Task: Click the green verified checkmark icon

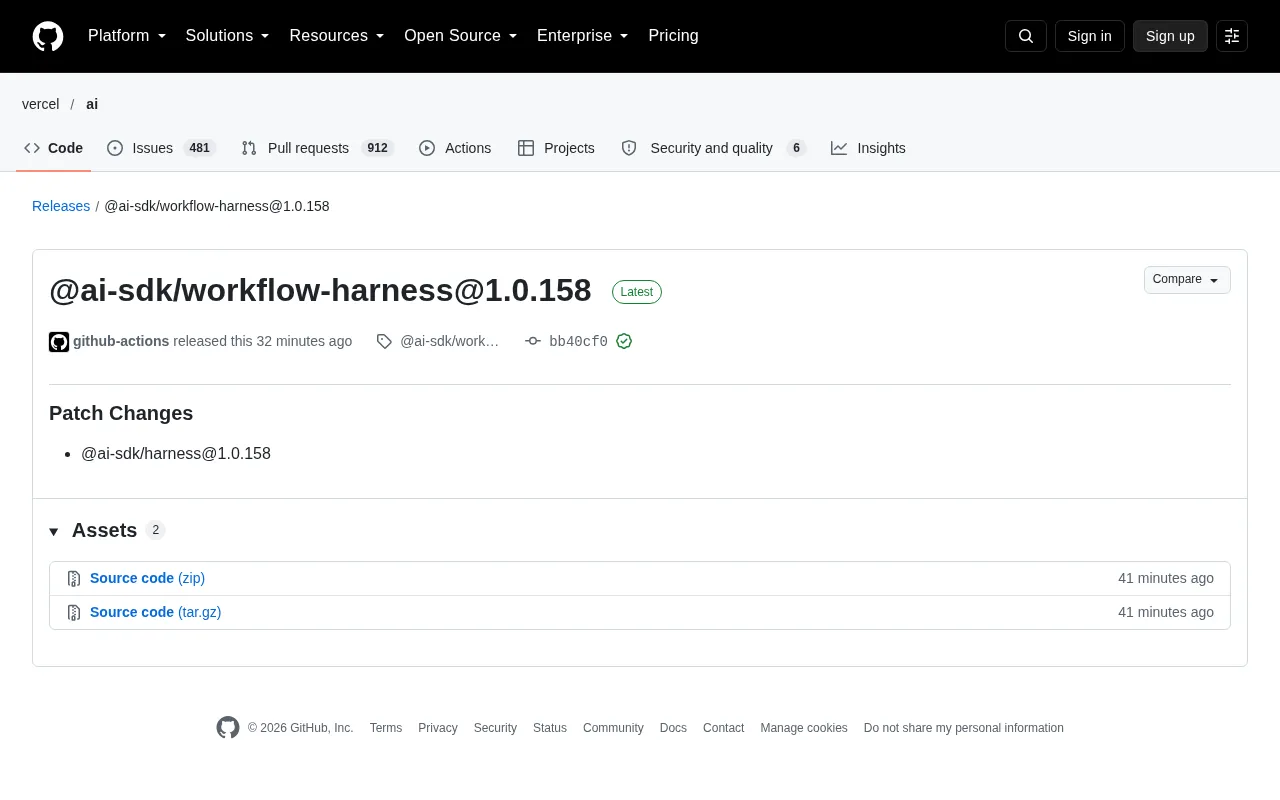Action: (x=624, y=341)
